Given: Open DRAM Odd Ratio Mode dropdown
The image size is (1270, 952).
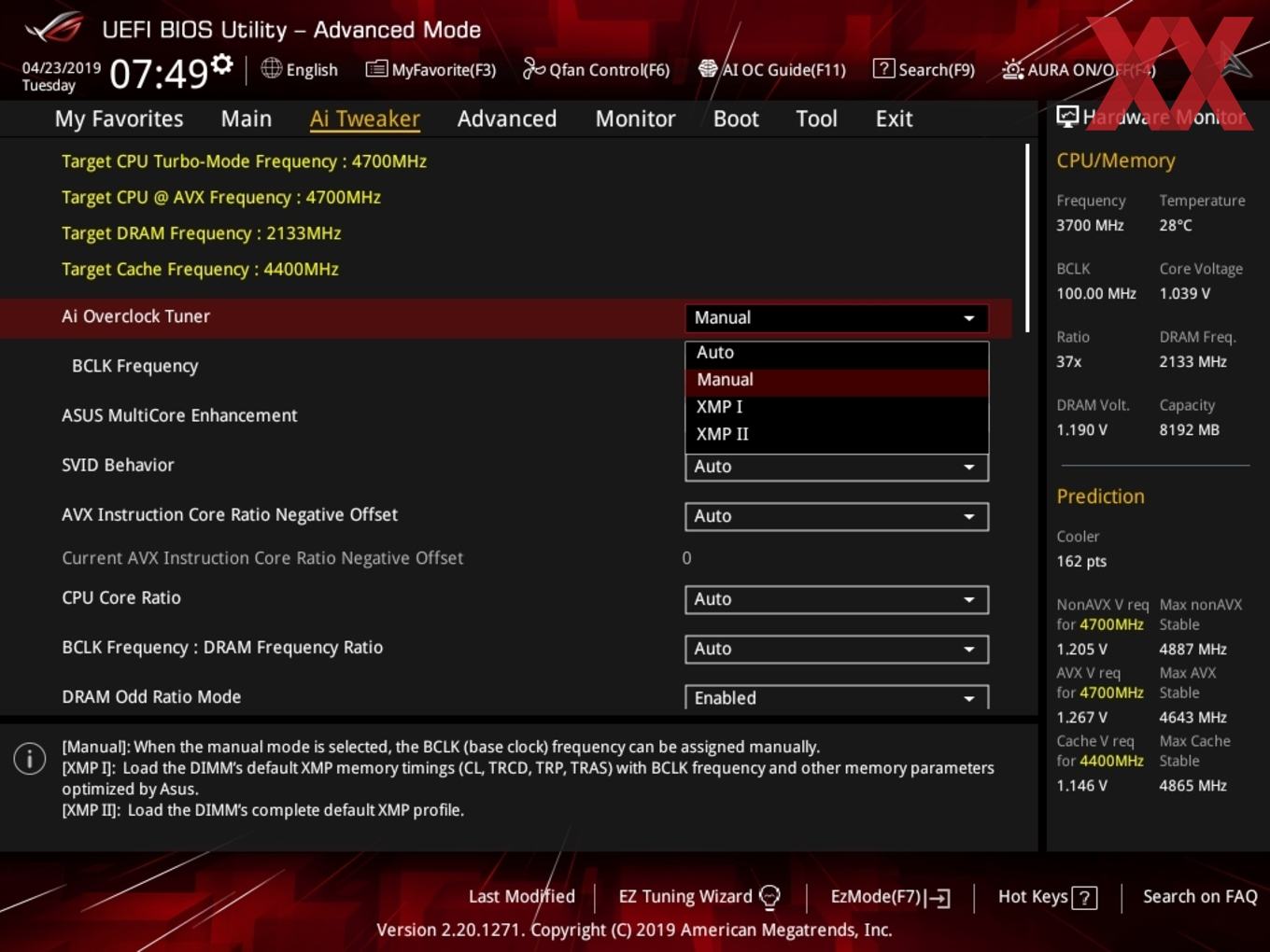Looking at the screenshot, I should [x=837, y=697].
